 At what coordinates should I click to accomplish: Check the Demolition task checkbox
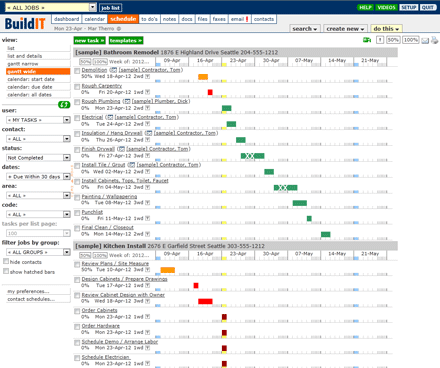tap(77, 71)
